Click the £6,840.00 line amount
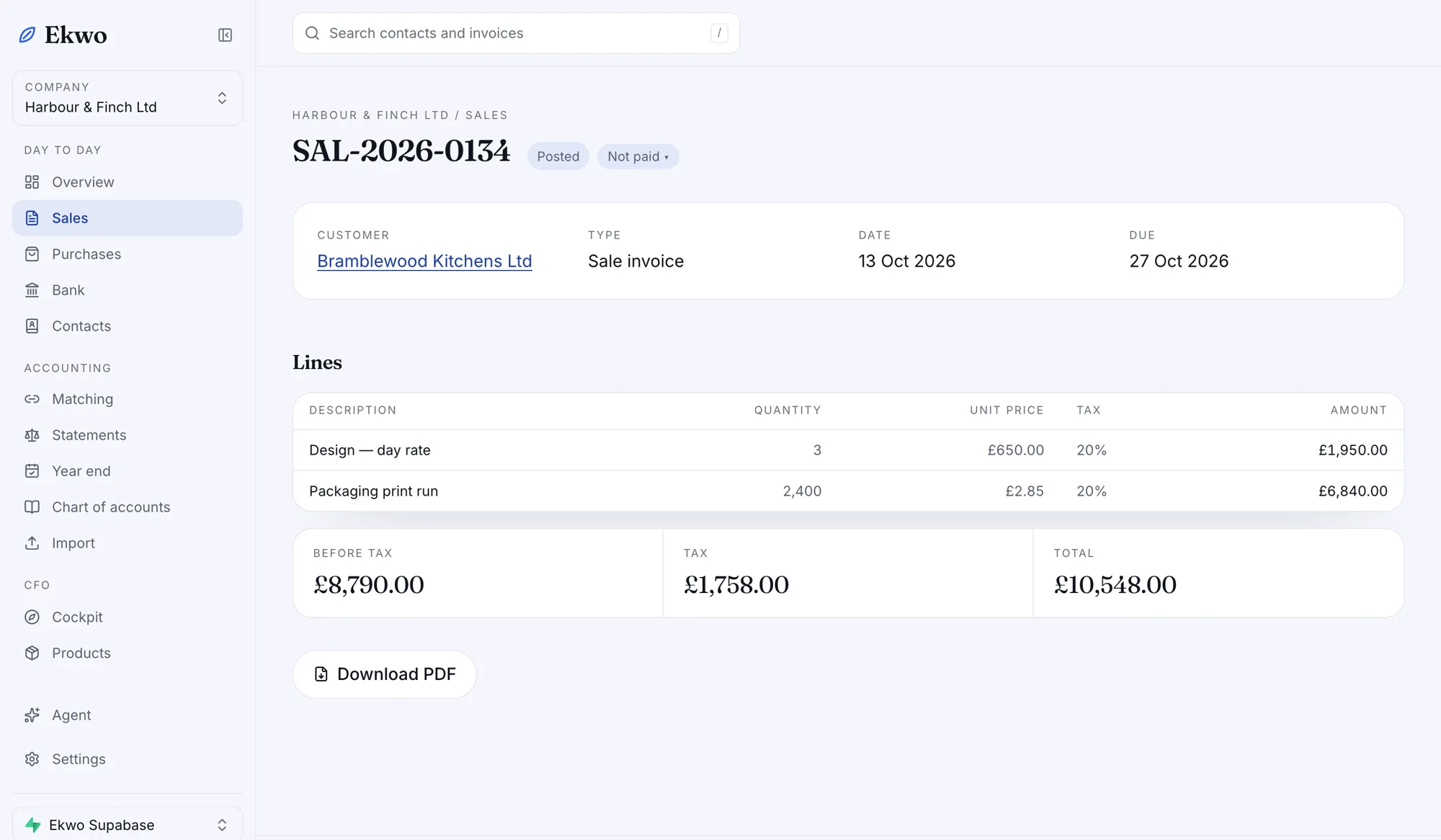Viewport: 1441px width, 840px height. tap(1352, 491)
